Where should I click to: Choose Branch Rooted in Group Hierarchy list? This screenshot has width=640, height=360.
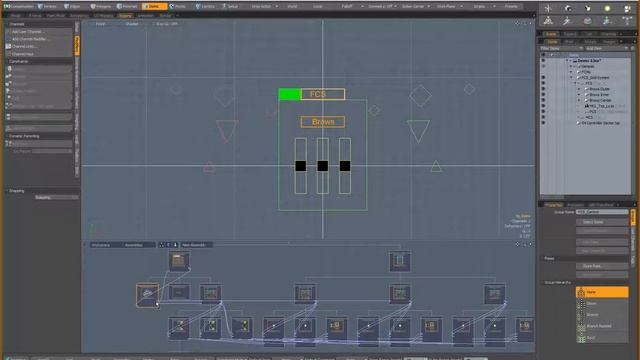tap(602, 326)
